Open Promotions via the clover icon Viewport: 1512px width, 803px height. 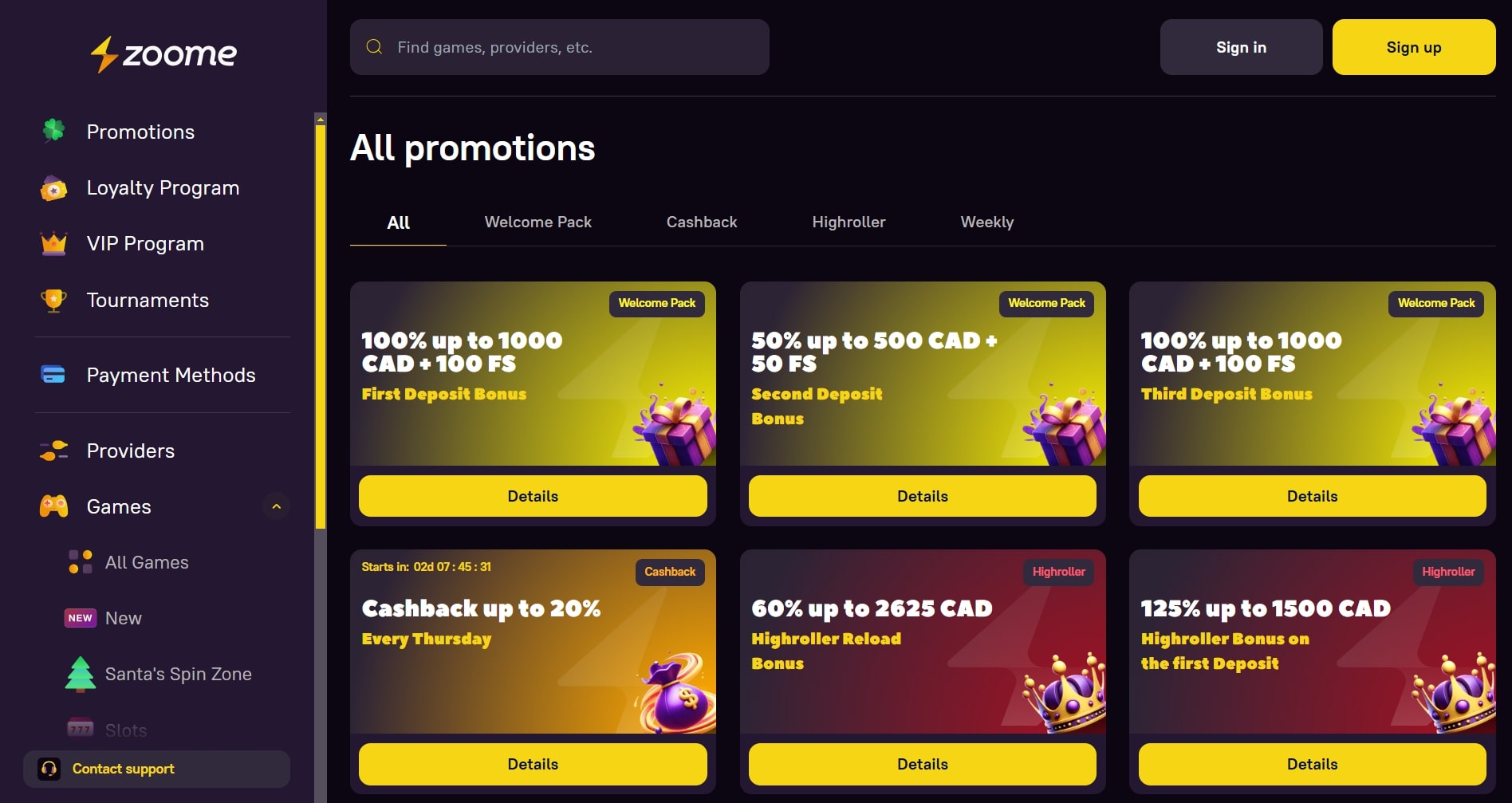53,131
